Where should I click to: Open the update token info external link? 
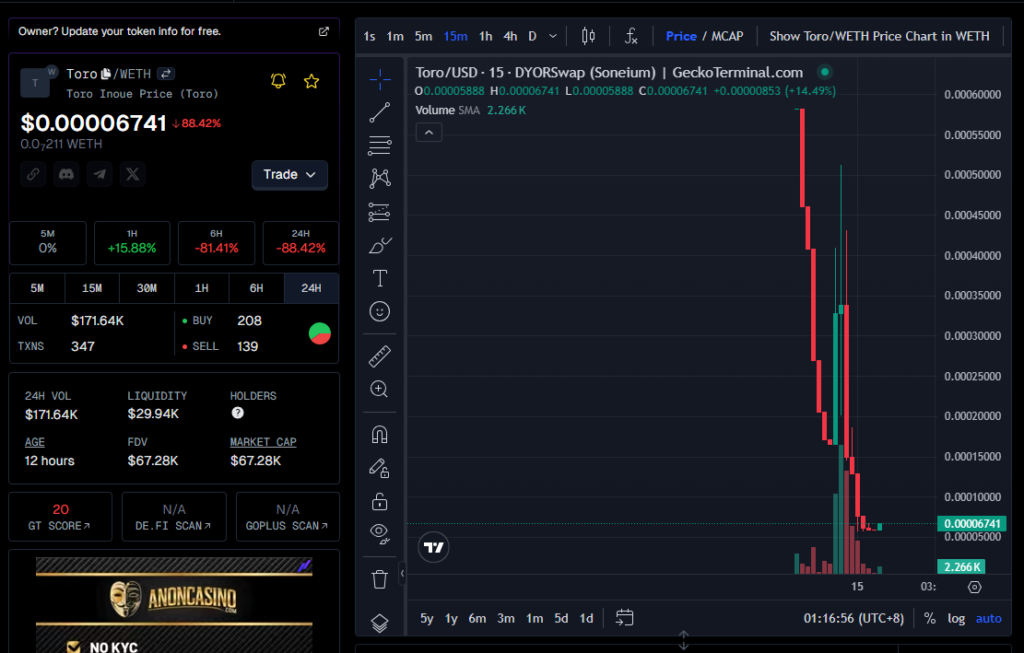pos(323,31)
